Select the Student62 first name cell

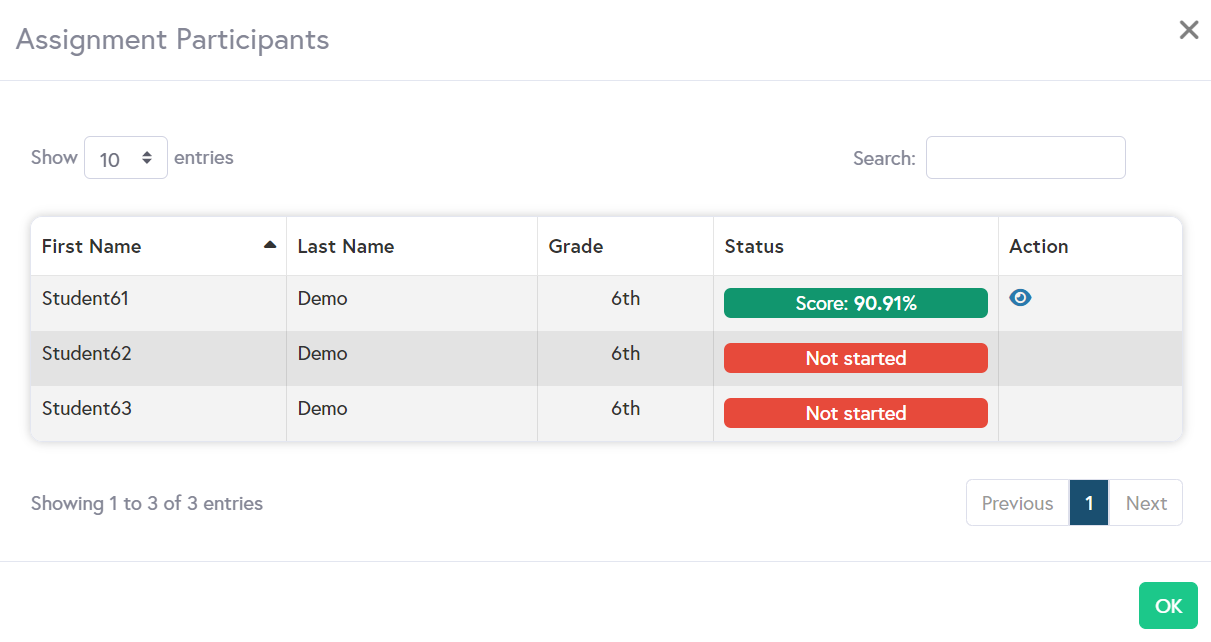click(x=86, y=353)
